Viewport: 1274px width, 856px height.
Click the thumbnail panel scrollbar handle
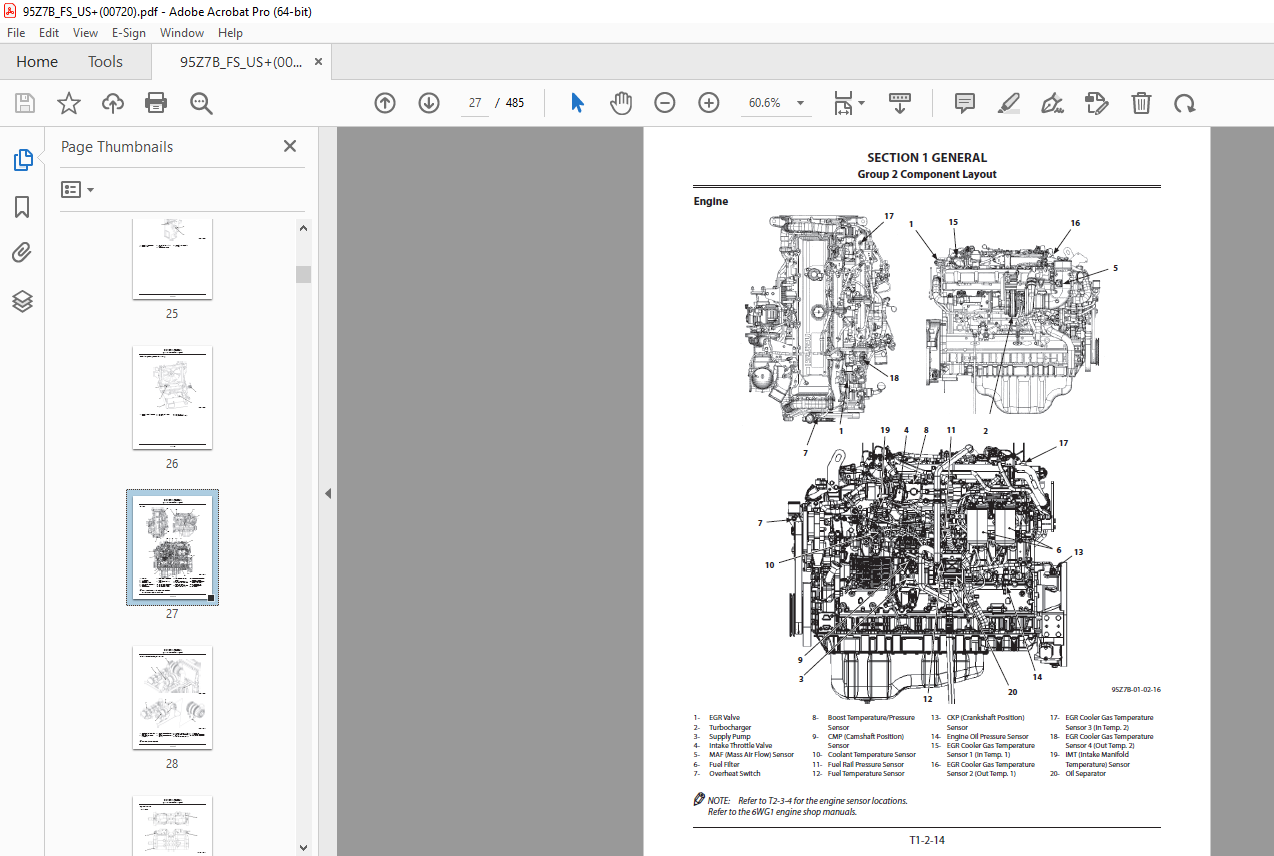tap(303, 274)
